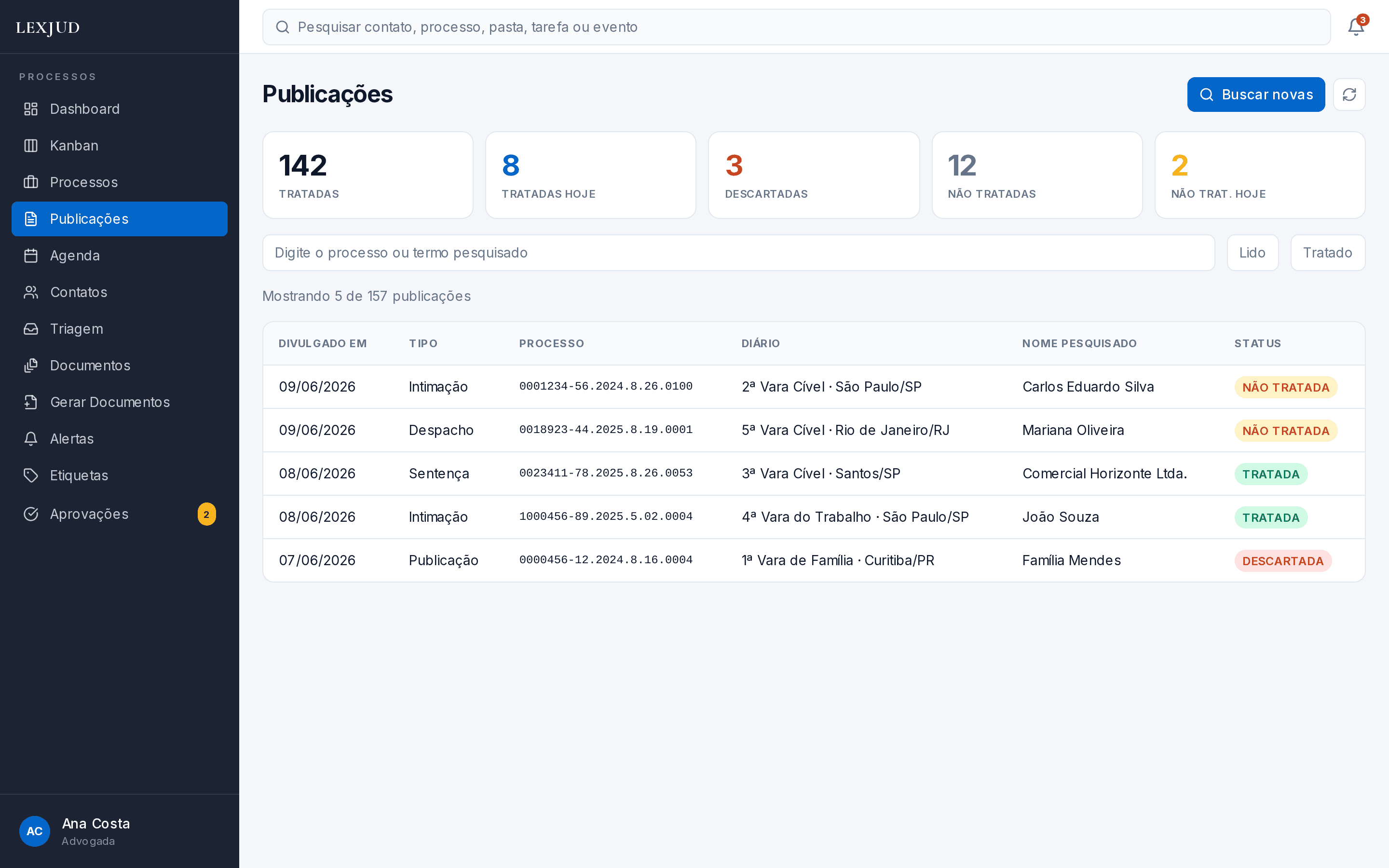This screenshot has height=868, width=1389.
Task: Click the Alertas bell icon in sidebar
Action: [31, 439]
